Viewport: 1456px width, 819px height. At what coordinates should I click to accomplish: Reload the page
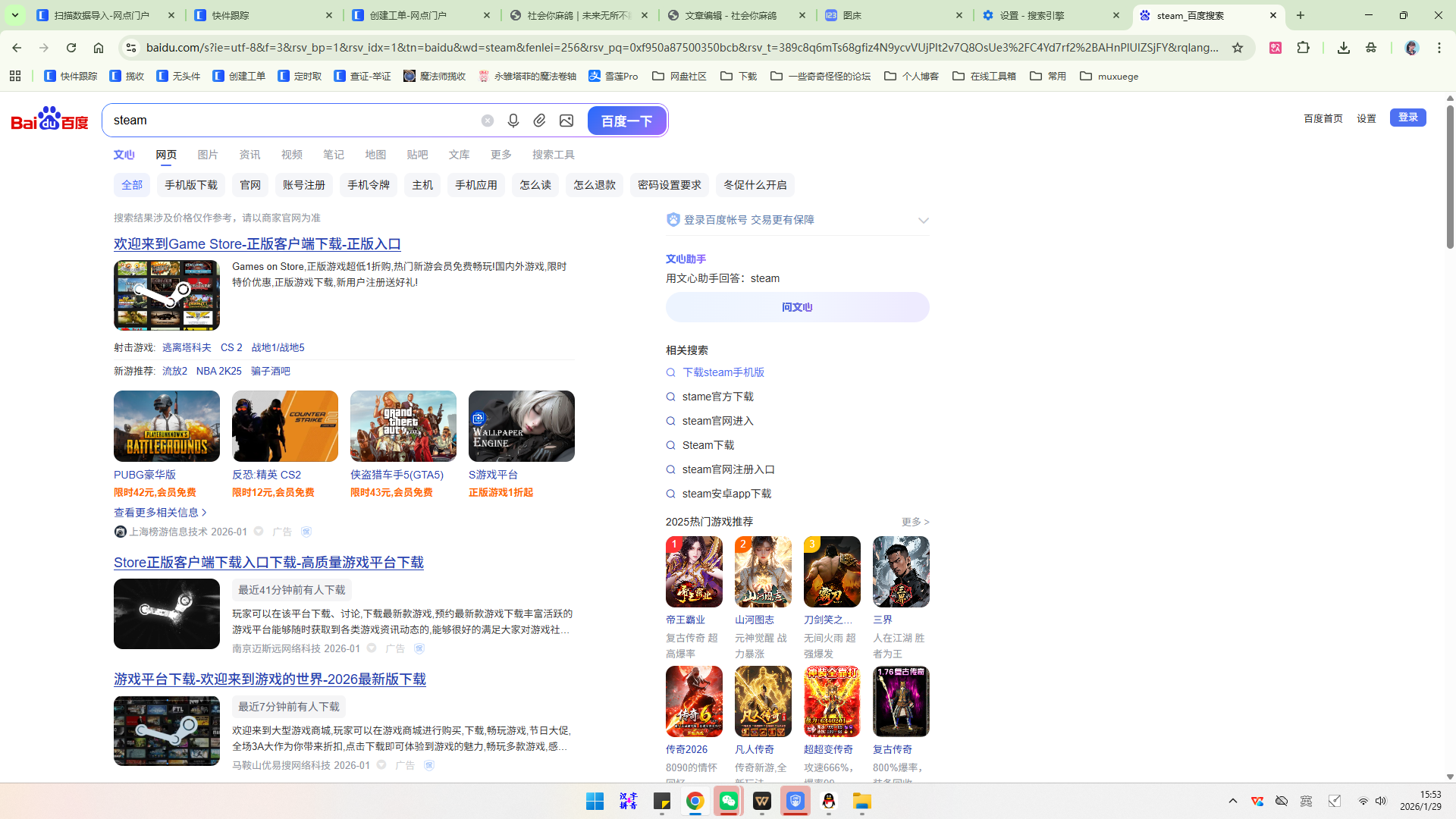(71, 48)
